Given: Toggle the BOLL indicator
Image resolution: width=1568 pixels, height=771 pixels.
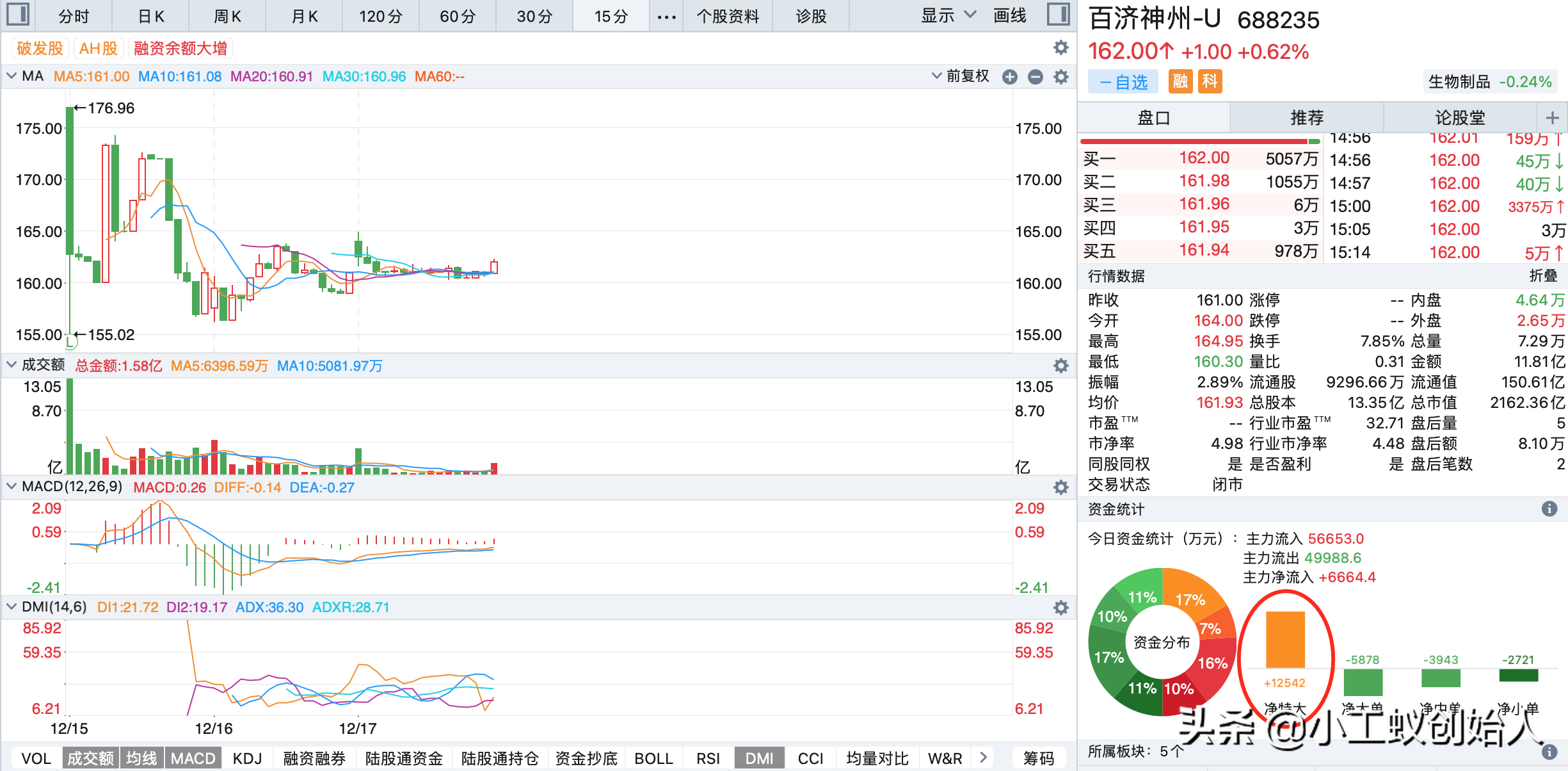Looking at the screenshot, I should point(654,758).
